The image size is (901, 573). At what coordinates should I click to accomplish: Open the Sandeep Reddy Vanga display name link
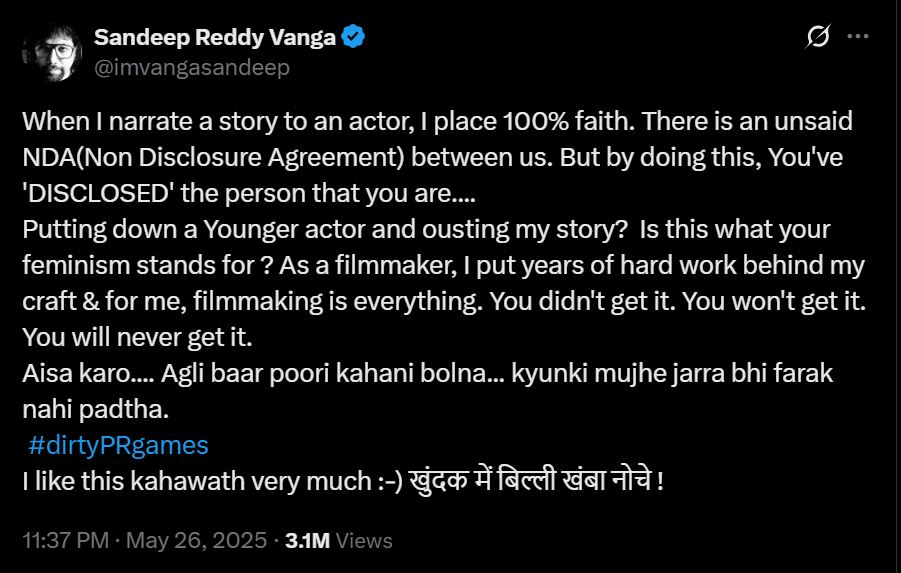coord(216,38)
